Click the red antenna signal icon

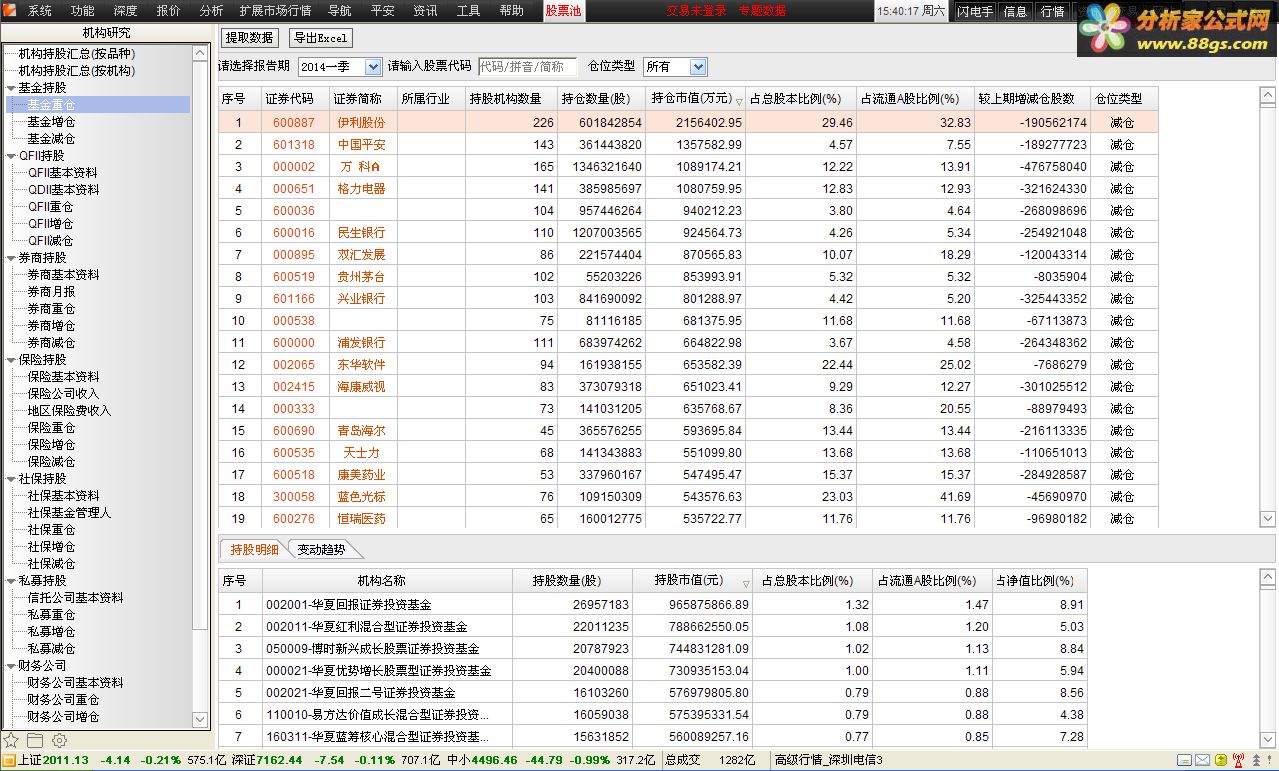[1237, 761]
